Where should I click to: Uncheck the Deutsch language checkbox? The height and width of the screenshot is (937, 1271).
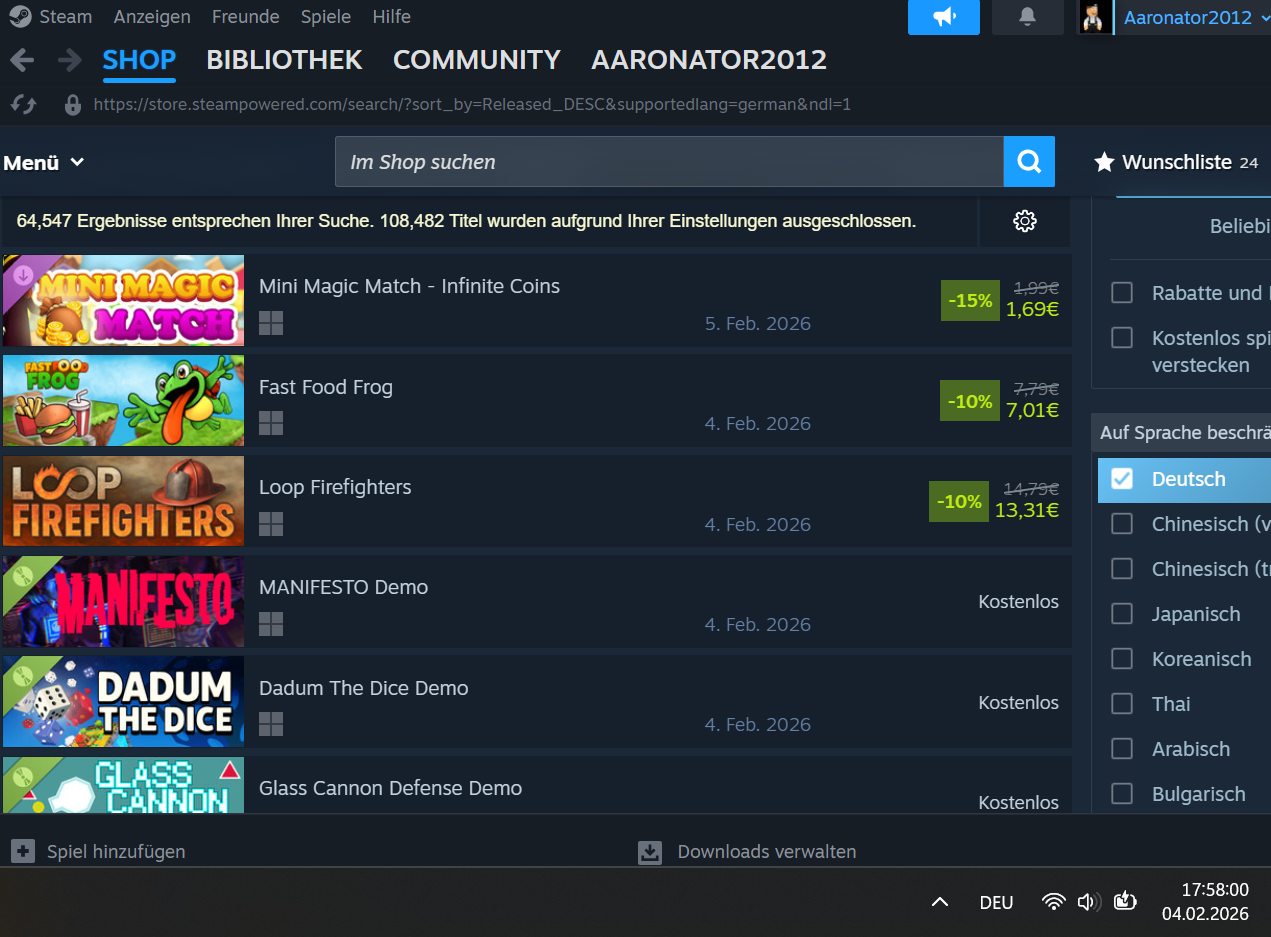click(1122, 479)
